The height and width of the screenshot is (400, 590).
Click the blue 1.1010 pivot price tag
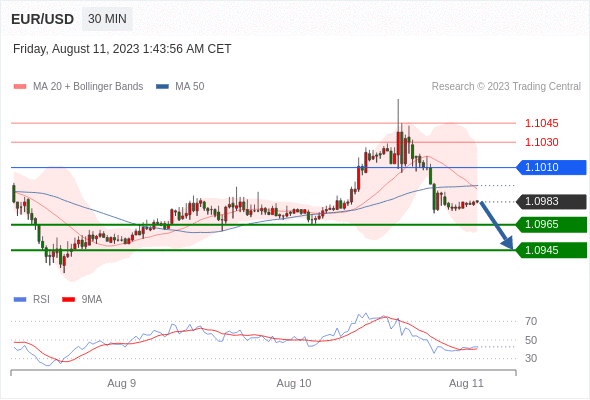(551, 167)
